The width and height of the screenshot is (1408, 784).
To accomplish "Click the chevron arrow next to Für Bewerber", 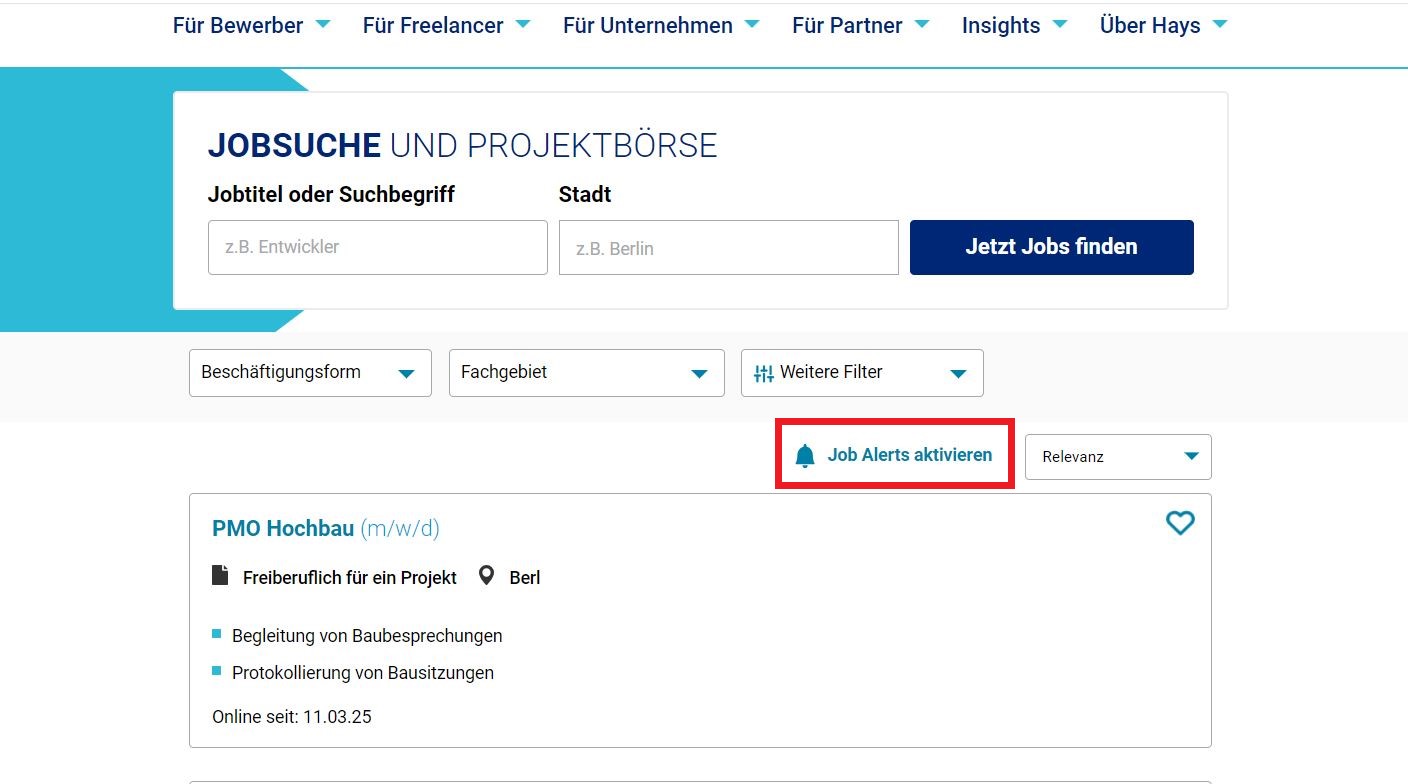I will [x=323, y=24].
